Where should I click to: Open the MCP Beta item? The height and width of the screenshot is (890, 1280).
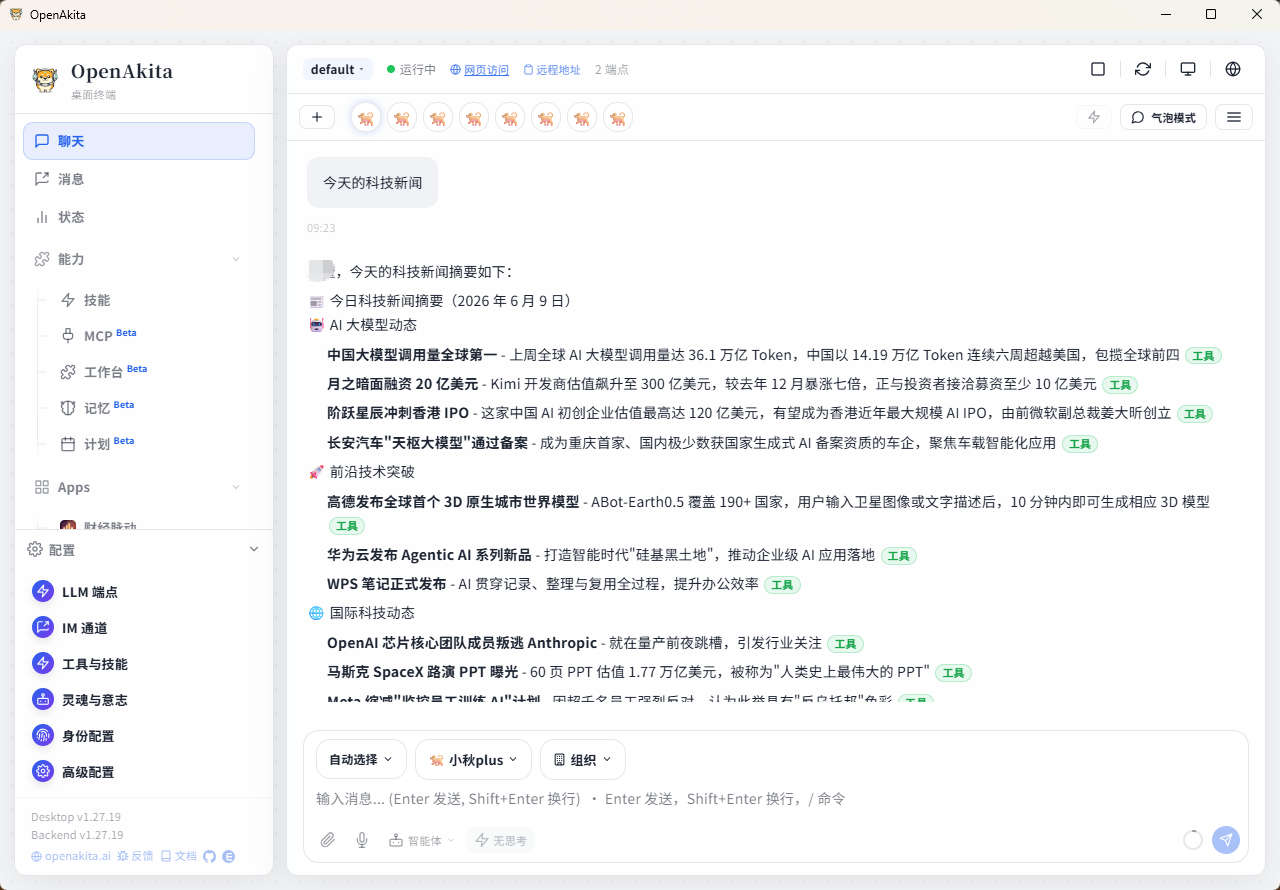click(x=152, y=336)
